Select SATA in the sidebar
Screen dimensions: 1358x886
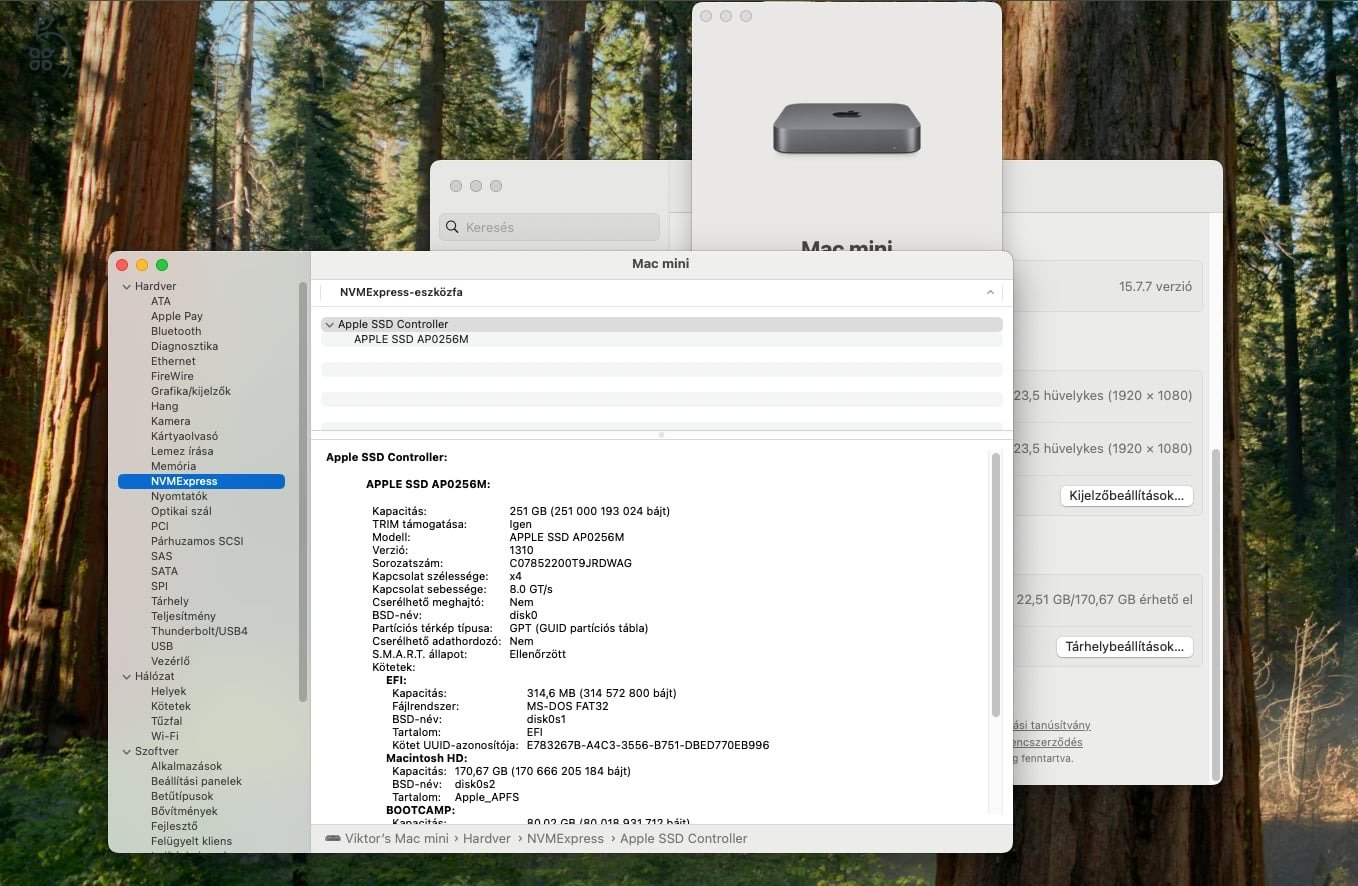pyautogui.click(x=164, y=571)
